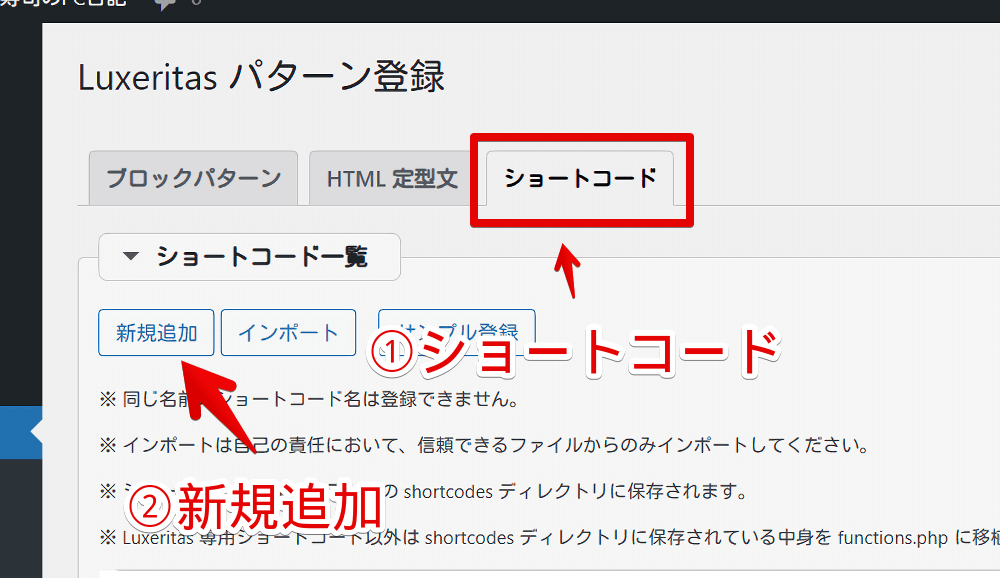Click the インポート button
The image size is (1000, 578).
288,332
